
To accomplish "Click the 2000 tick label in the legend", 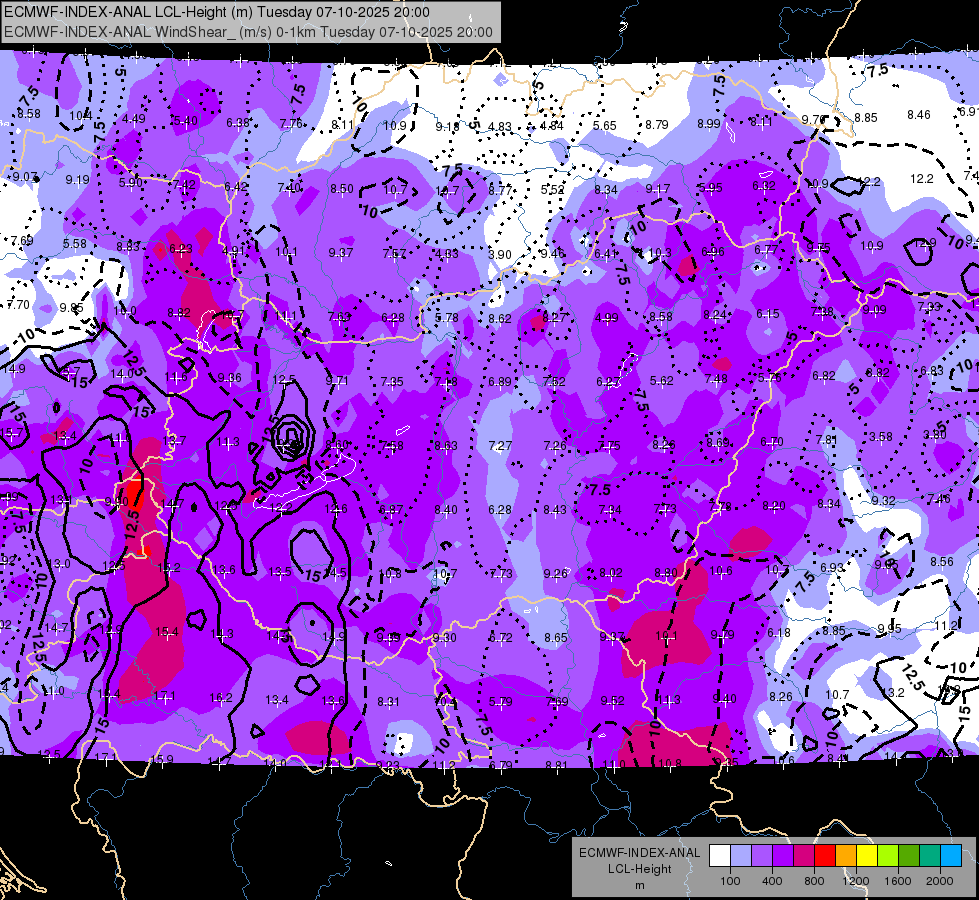I will point(940,881).
